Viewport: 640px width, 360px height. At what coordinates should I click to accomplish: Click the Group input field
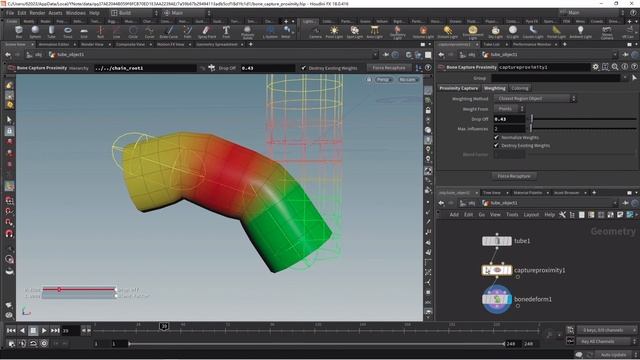[x=556, y=78]
